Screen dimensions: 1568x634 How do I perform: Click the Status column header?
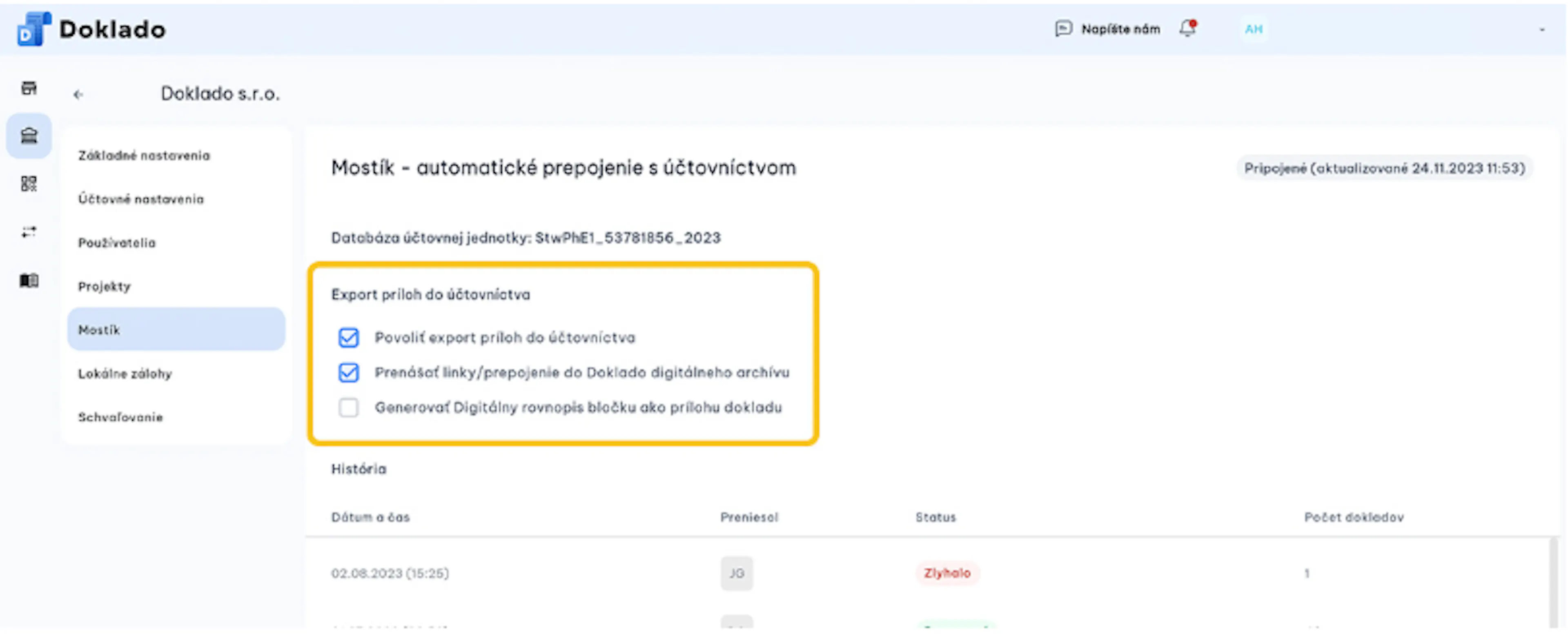click(935, 517)
